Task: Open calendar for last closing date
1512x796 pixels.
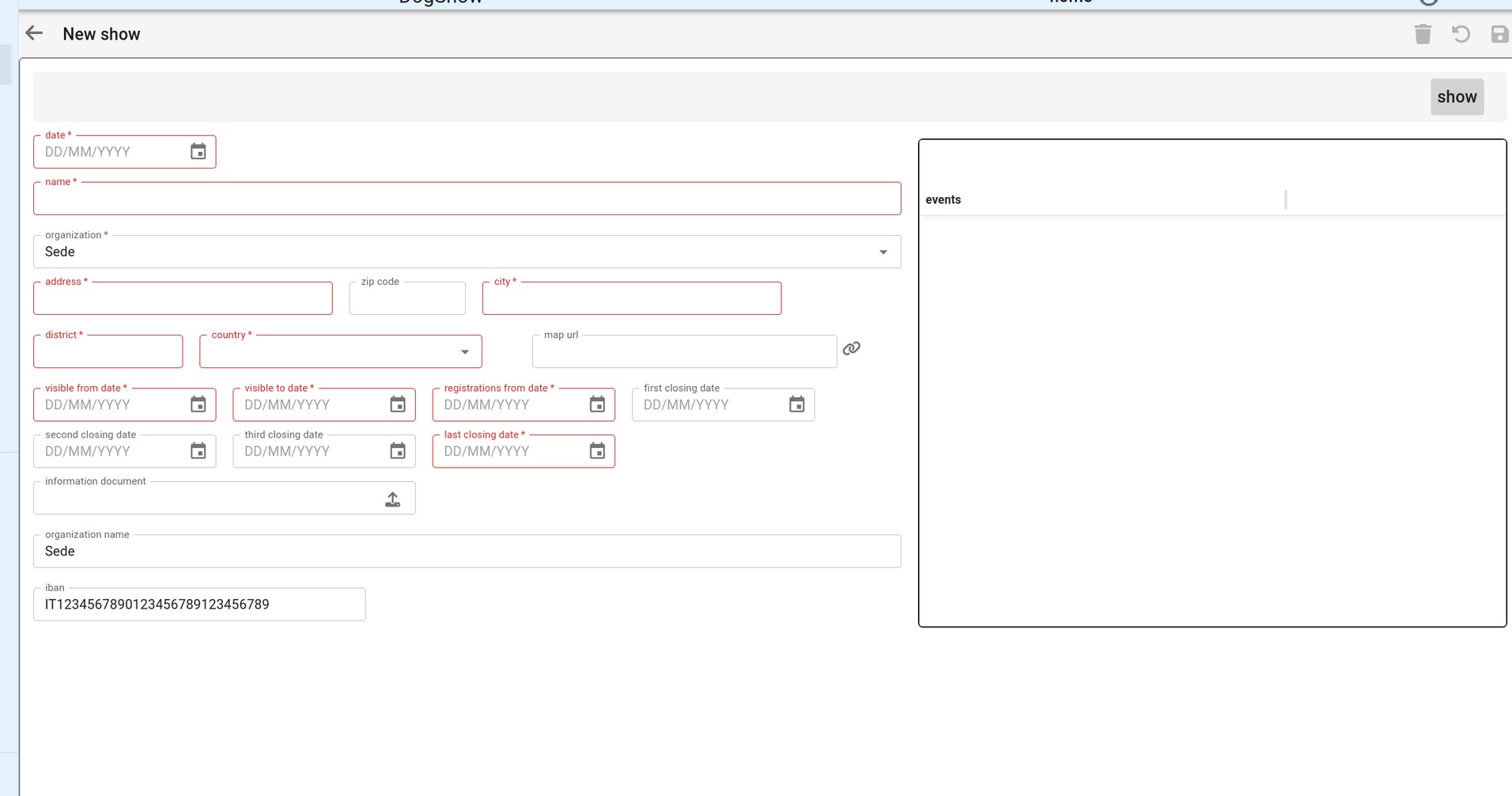Action: (597, 451)
